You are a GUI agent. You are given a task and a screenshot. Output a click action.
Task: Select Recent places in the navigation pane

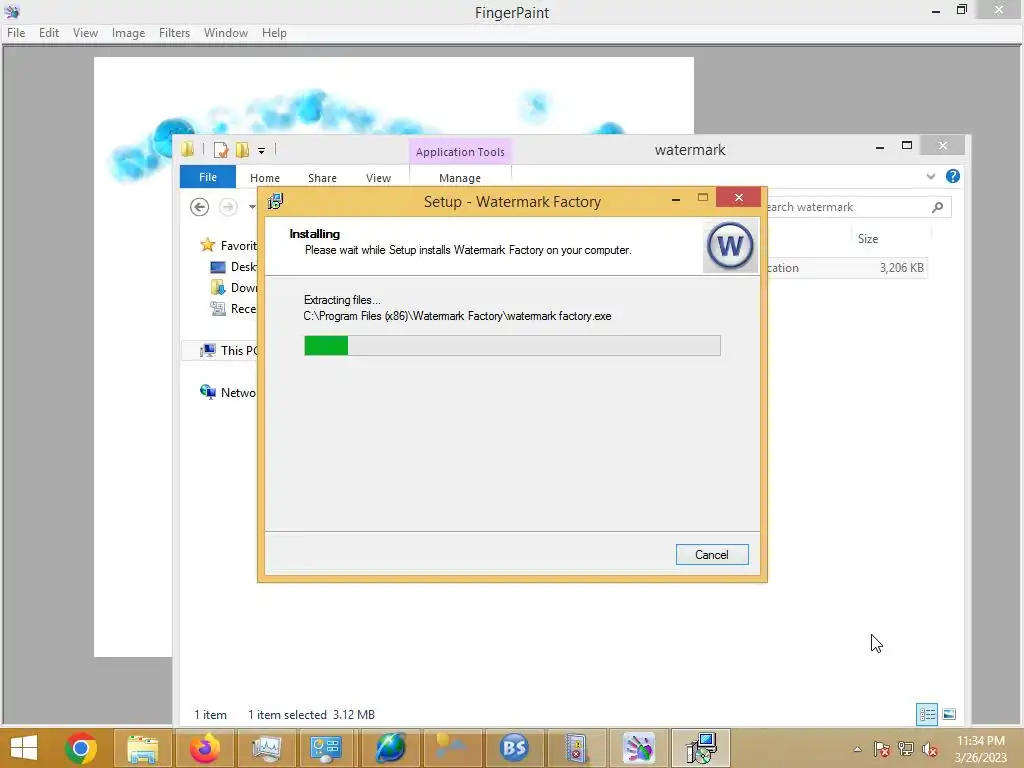(x=233, y=308)
